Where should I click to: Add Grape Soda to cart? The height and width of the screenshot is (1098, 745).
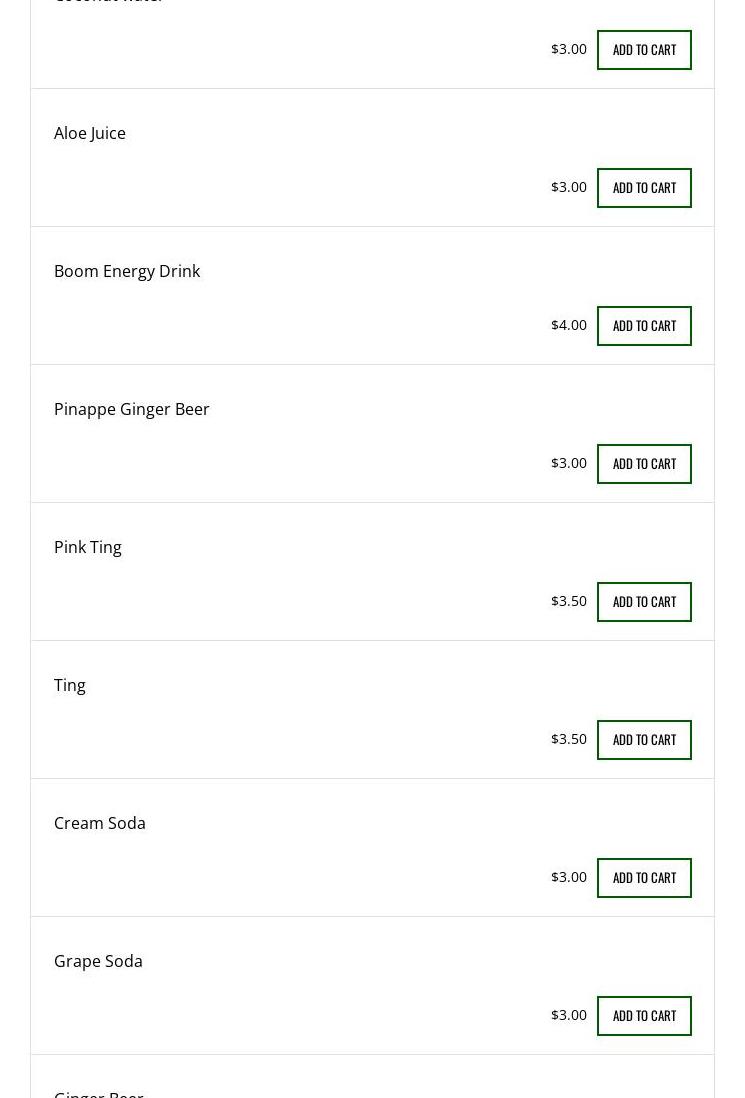[x=644, y=1016]
